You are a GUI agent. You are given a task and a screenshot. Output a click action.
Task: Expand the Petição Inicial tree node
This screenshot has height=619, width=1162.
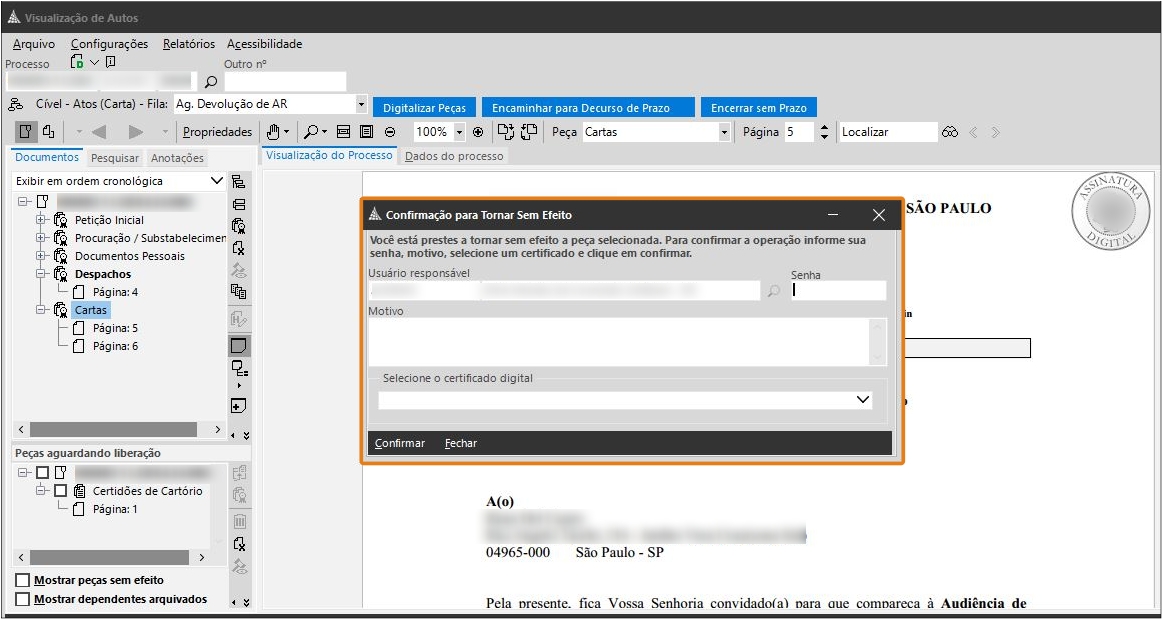tap(41, 220)
